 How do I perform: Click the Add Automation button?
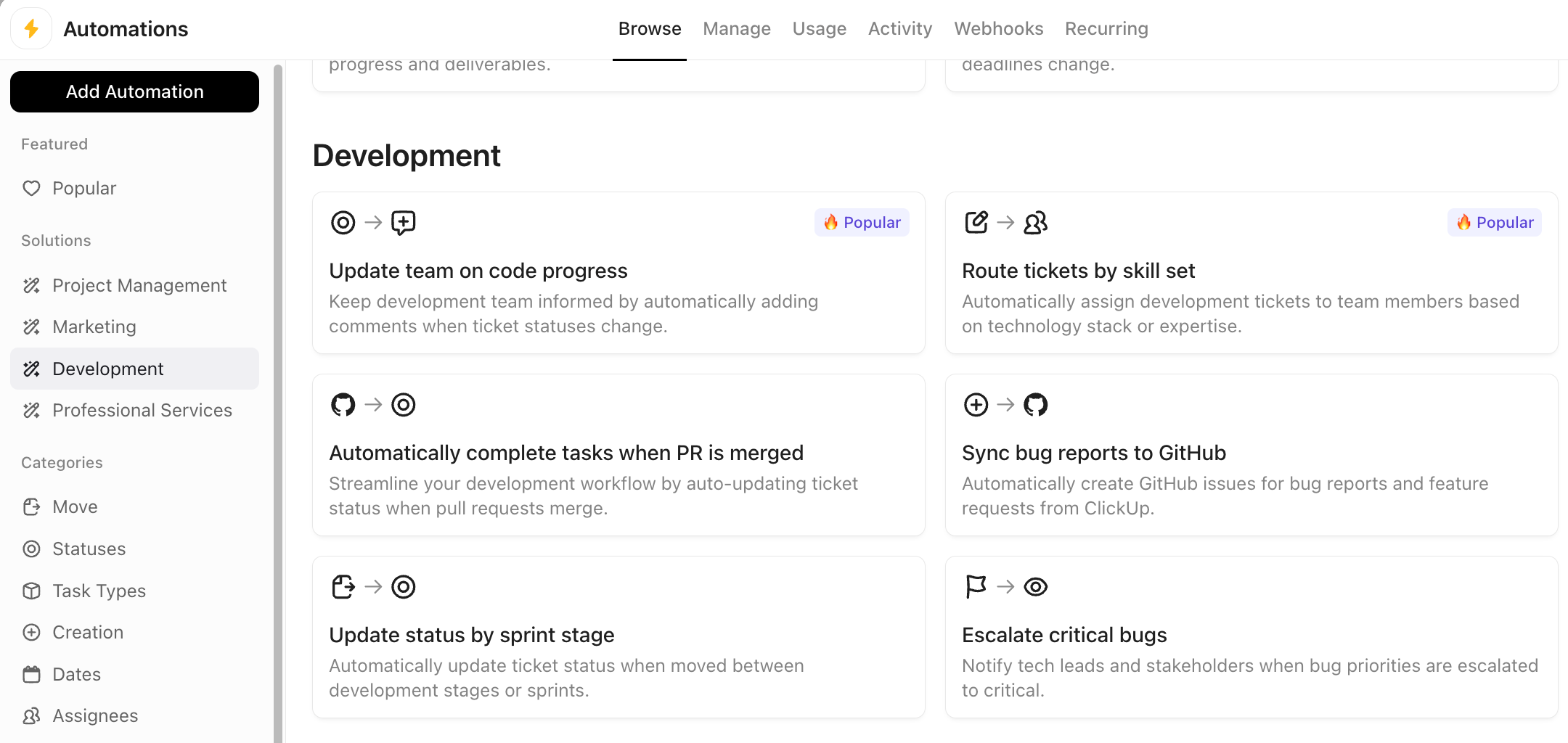pyautogui.click(x=134, y=91)
